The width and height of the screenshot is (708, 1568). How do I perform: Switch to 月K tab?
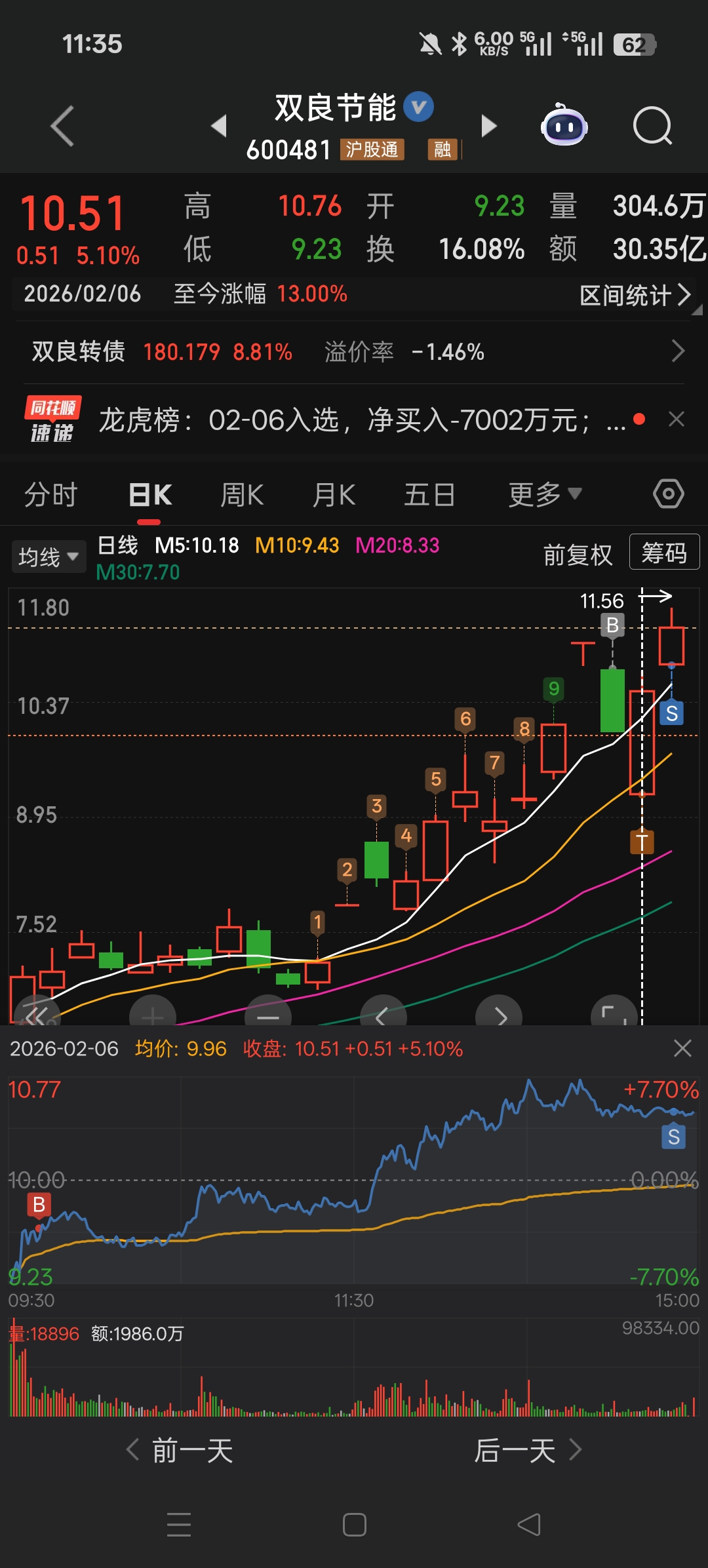(334, 494)
